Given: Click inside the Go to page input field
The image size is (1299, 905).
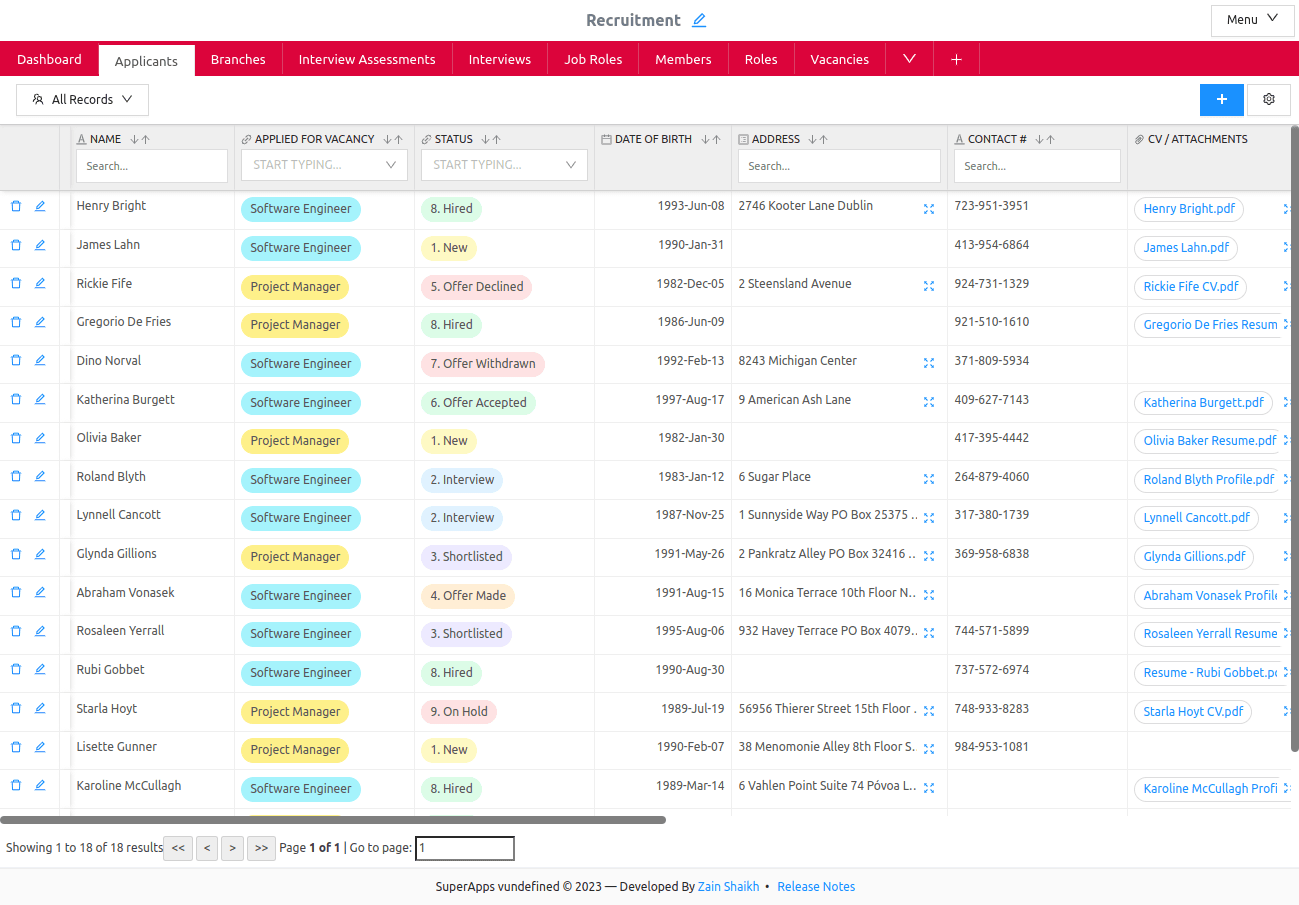Looking at the screenshot, I should click(x=464, y=847).
